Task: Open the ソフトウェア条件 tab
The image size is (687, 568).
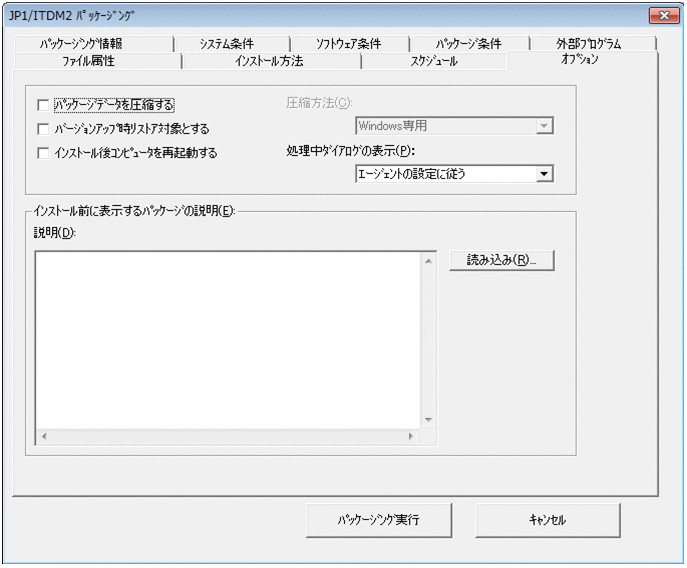Action: (349, 44)
